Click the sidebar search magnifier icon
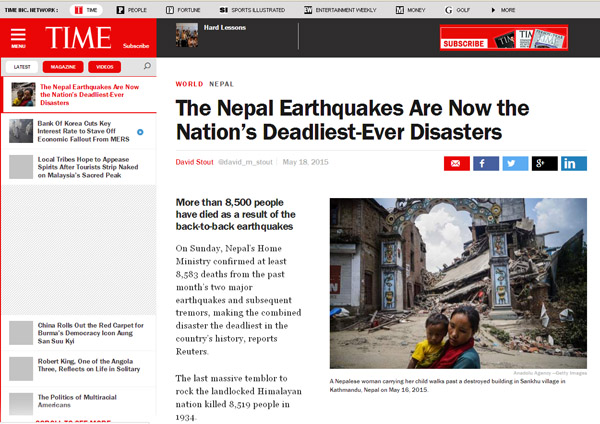Viewport: 600px width, 424px height. [146, 67]
